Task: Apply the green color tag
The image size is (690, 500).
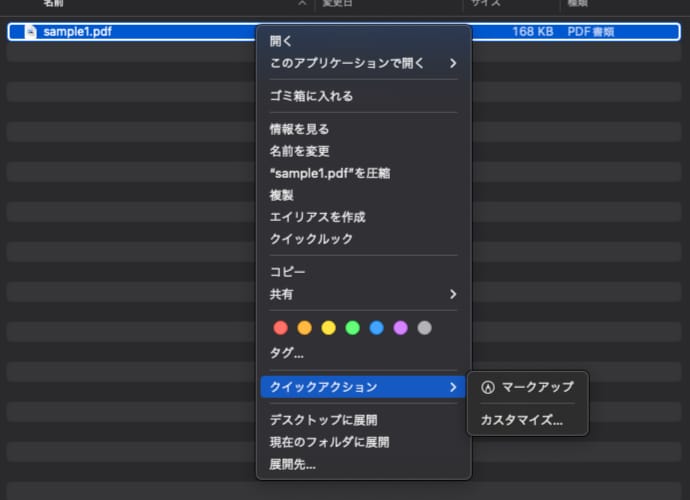Action: coord(352,328)
